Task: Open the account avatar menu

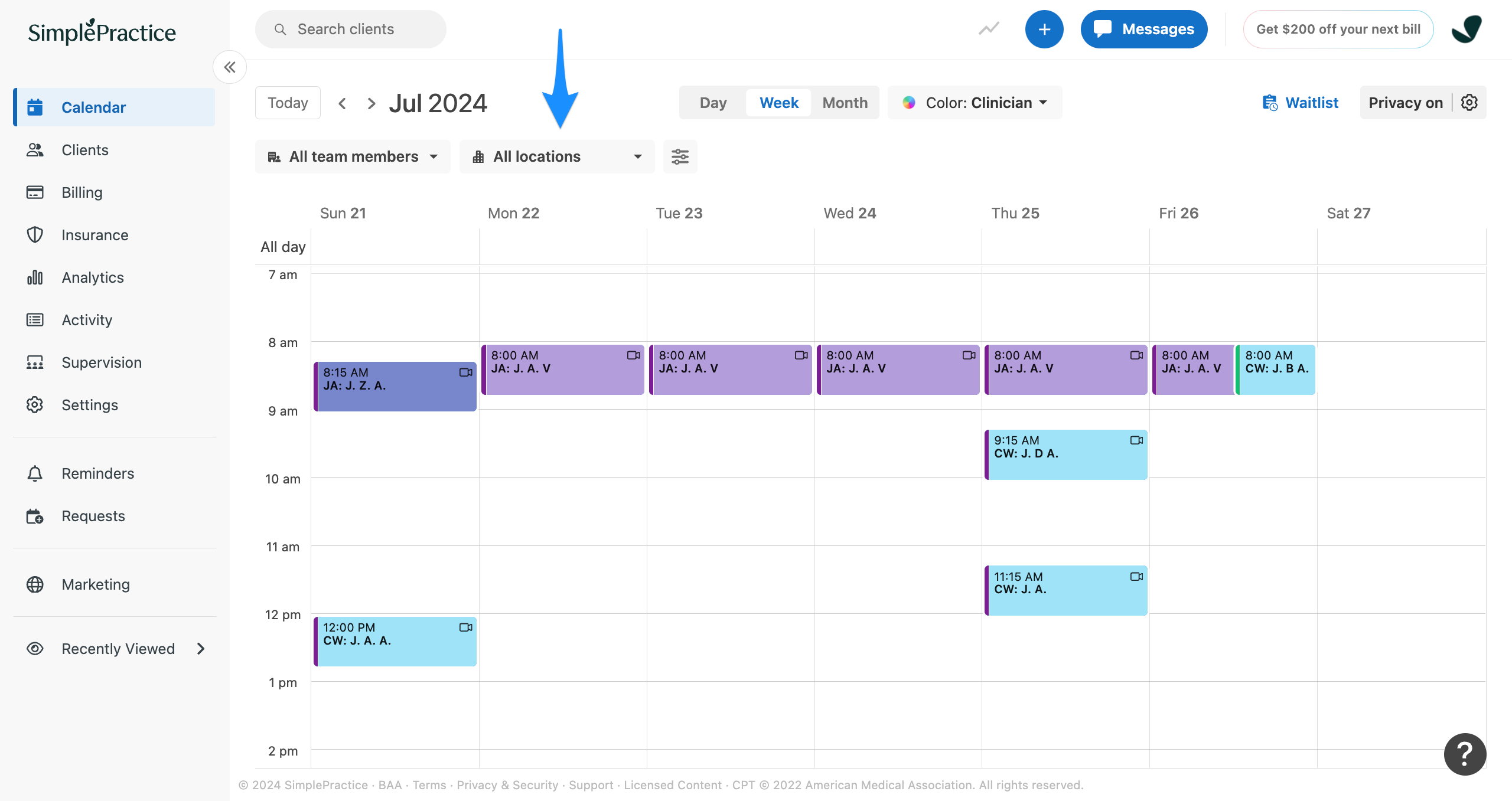Action: 1467,29
